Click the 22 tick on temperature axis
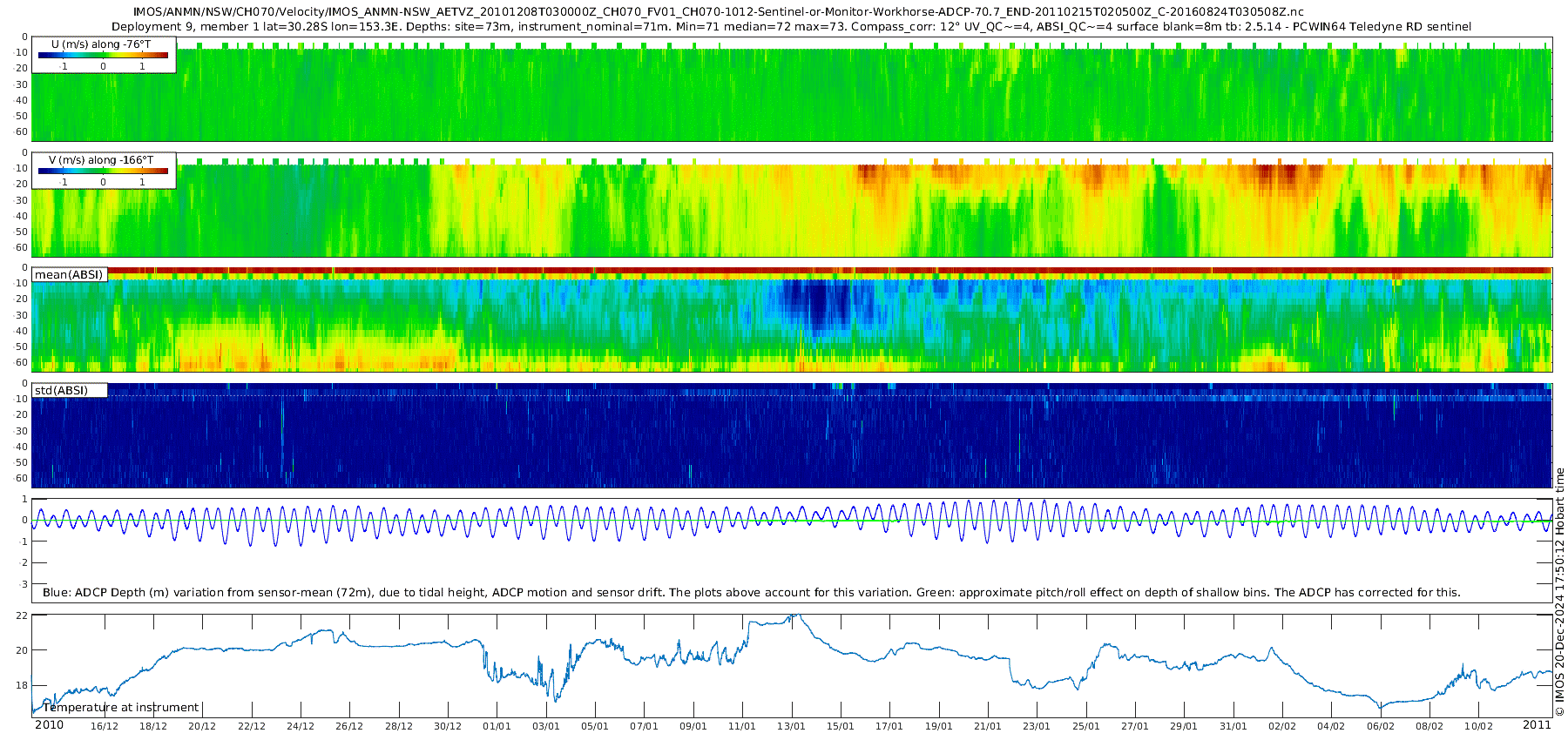The width and height of the screenshot is (1568, 740). (23, 616)
